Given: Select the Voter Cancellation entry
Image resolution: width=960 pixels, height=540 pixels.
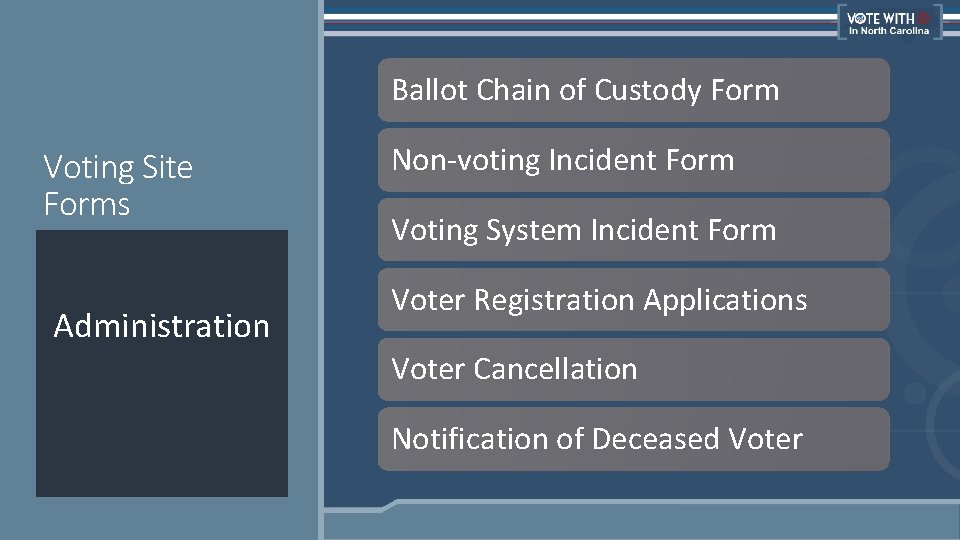Looking at the screenshot, I should [x=633, y=369].
